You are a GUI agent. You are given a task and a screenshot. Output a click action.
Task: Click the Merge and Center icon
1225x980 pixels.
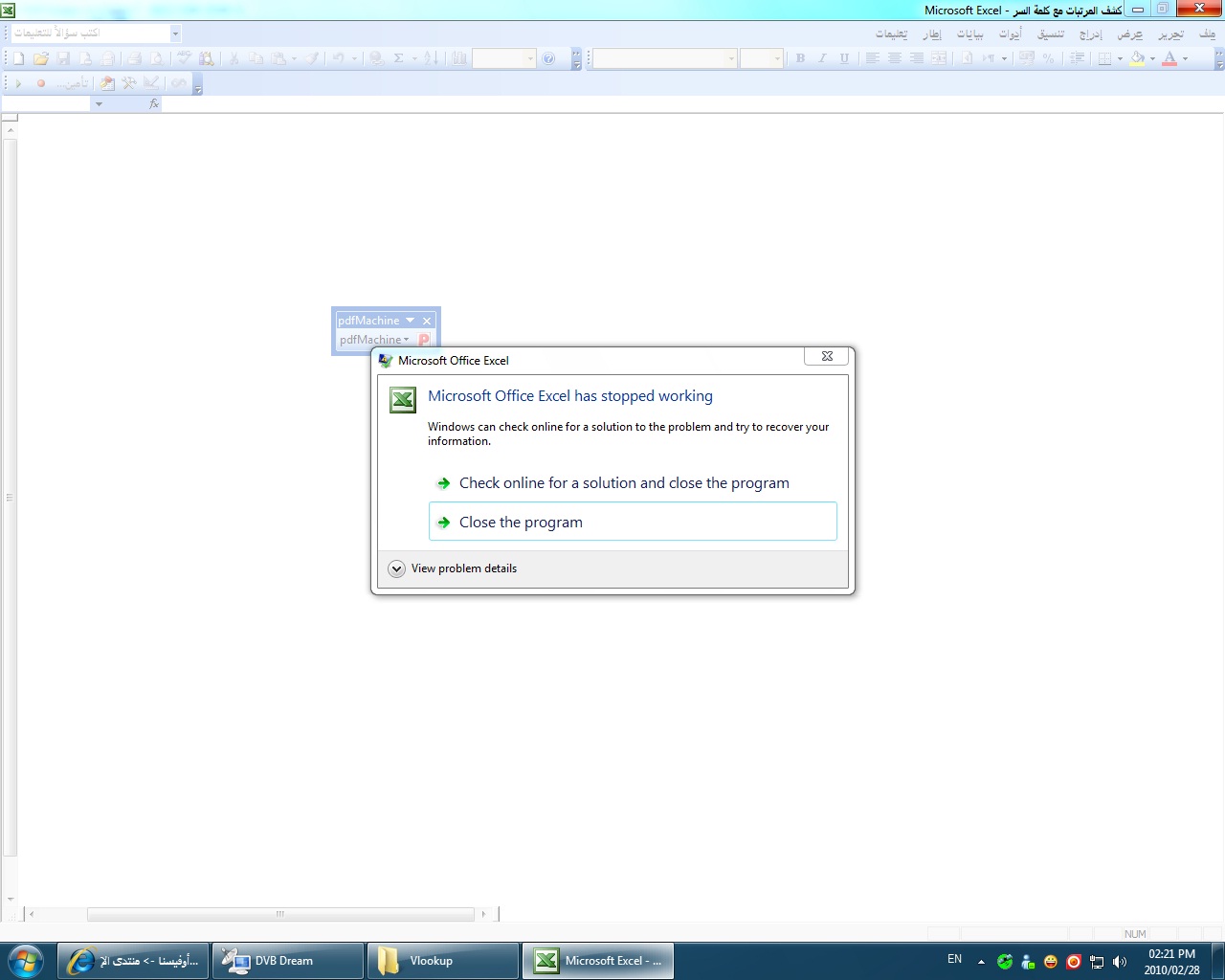click(x=939, y=58)
